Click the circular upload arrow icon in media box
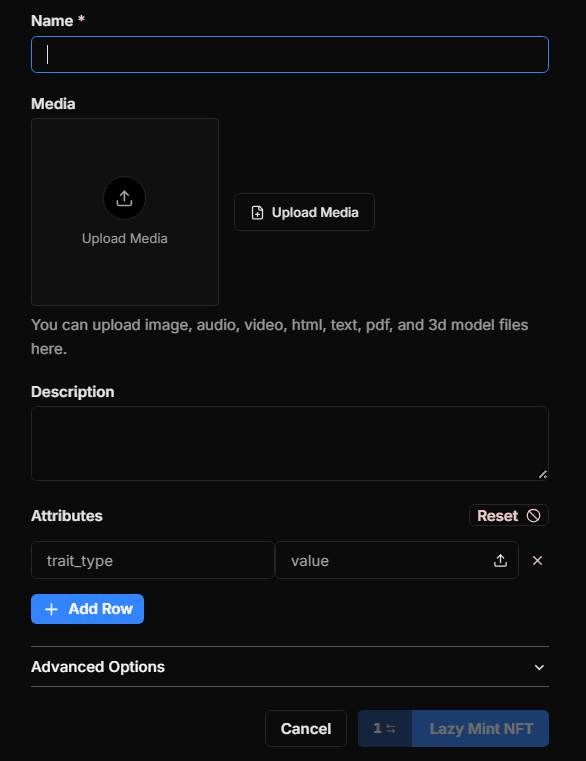This screenshot has height=761, width=586. click(x=124, y=198)
